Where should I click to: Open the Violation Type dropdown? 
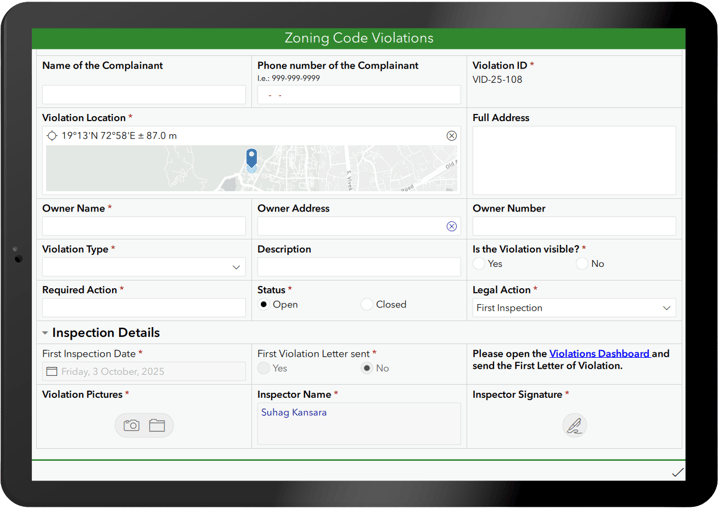(143, 267)
